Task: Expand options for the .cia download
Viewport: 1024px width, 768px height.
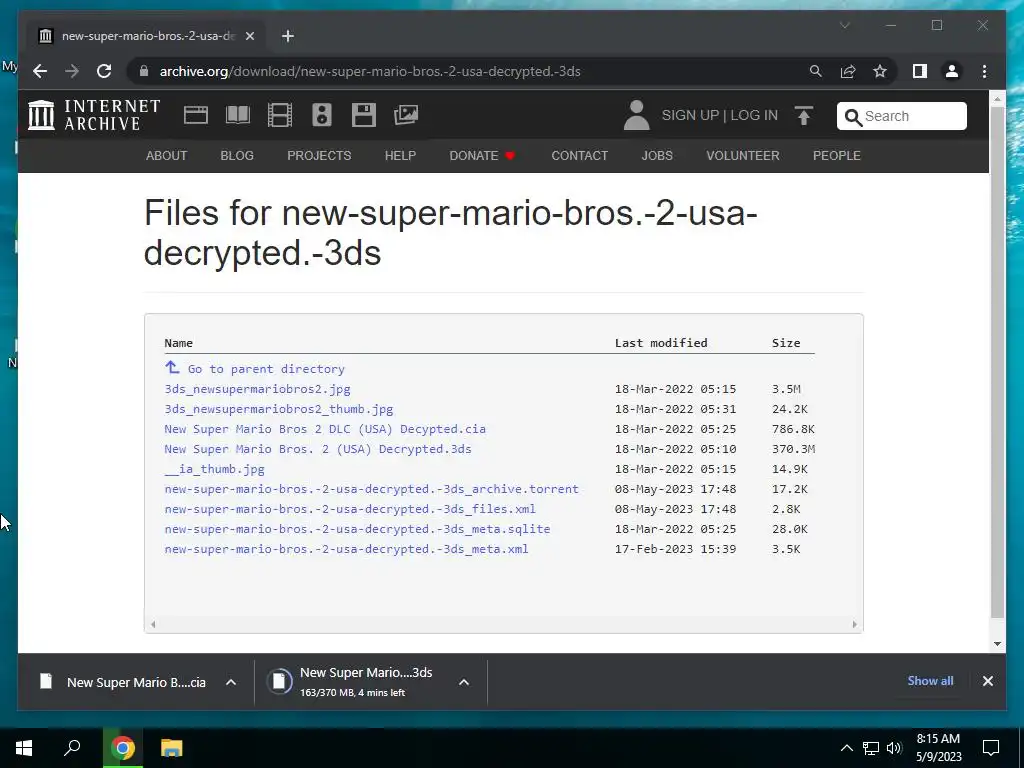Action: [x=231, y=682]
